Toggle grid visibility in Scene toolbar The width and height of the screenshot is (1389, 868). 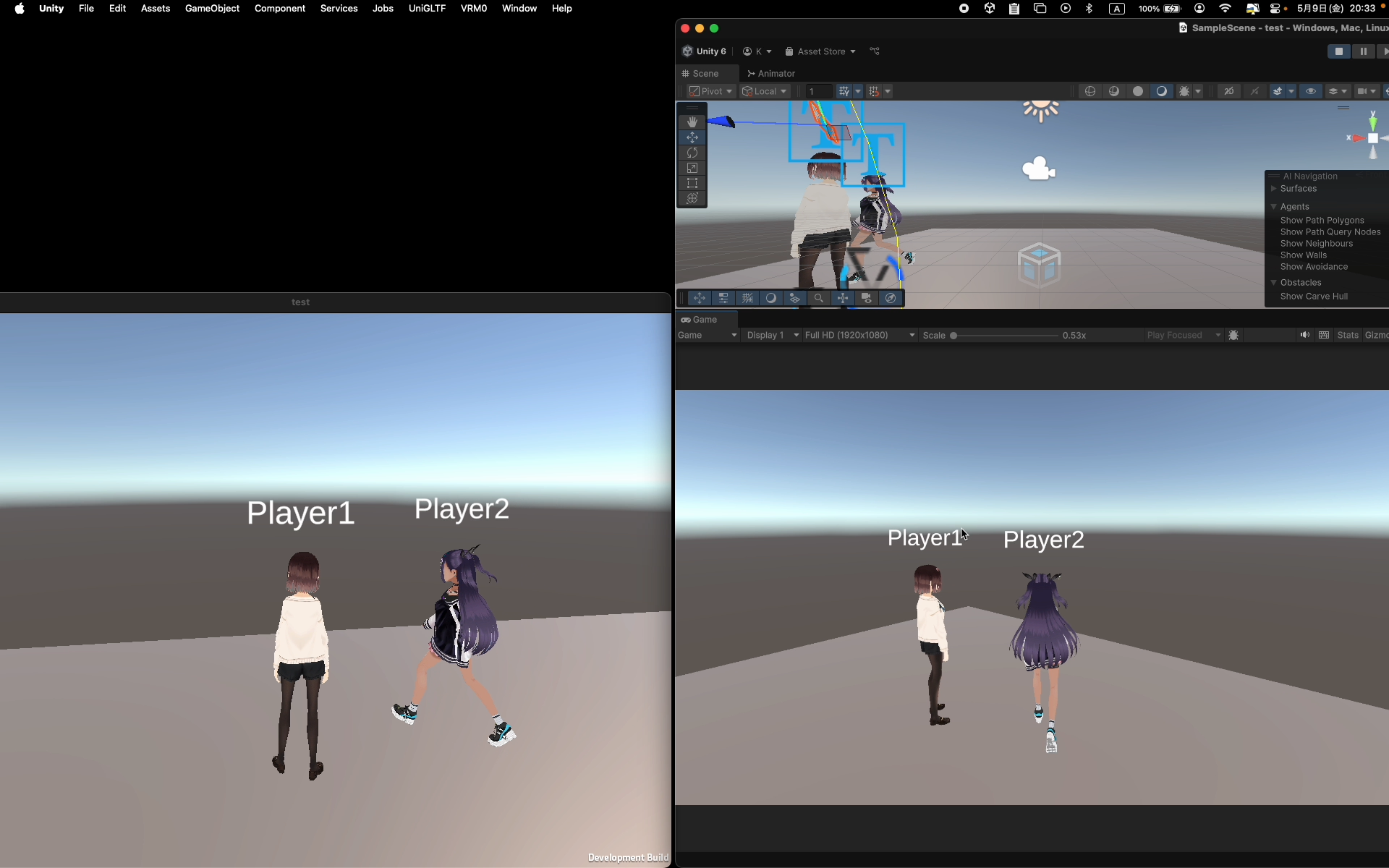click(844, 91)
